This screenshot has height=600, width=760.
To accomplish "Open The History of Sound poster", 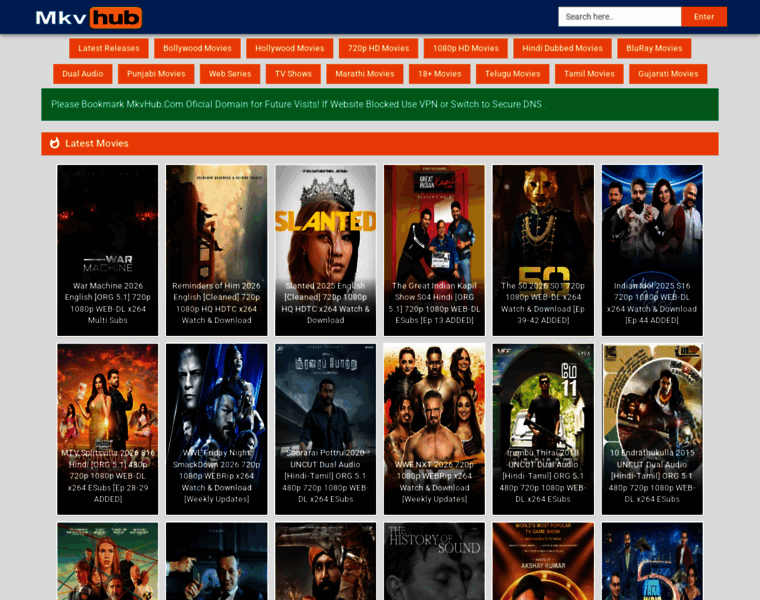I will click(x=434, y=561).
